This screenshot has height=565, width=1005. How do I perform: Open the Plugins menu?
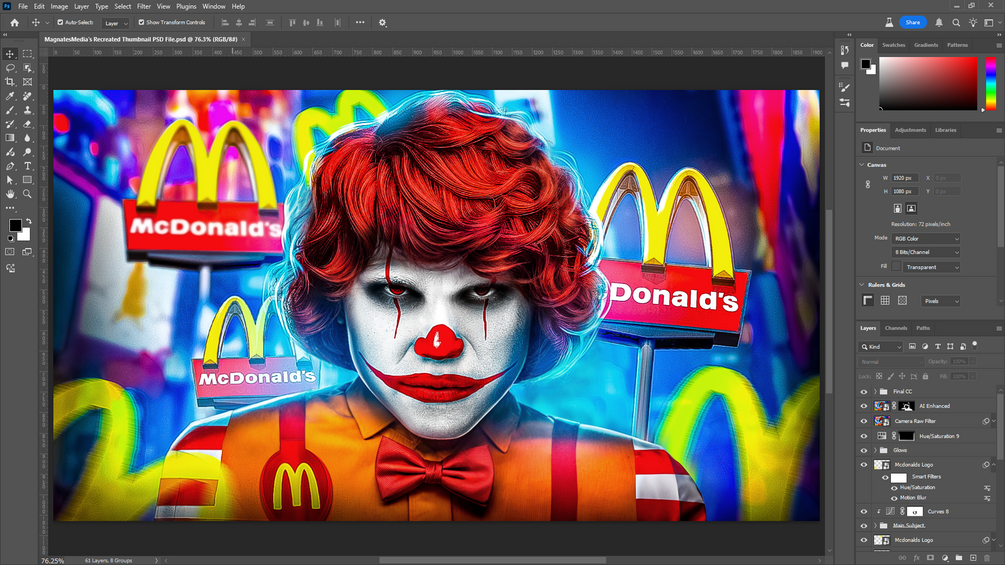186,6
